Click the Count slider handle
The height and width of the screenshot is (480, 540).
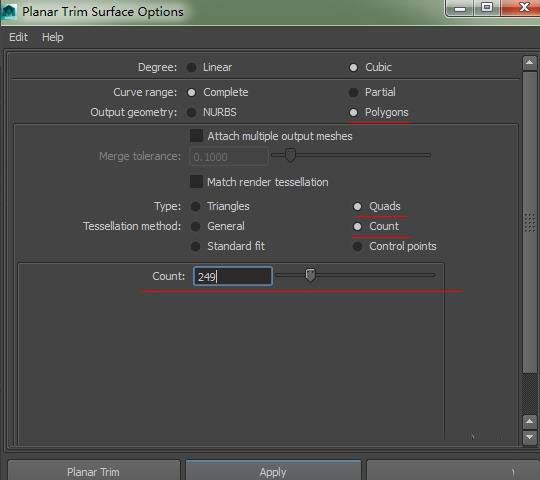click(310, 275)
